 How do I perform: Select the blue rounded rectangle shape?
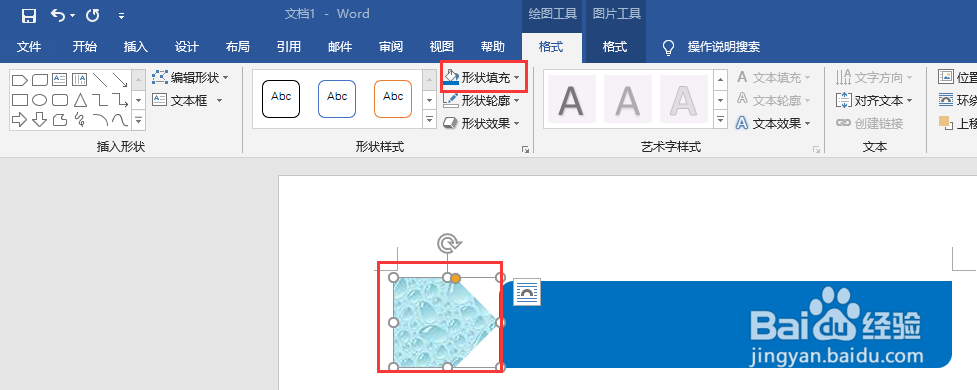727,324
